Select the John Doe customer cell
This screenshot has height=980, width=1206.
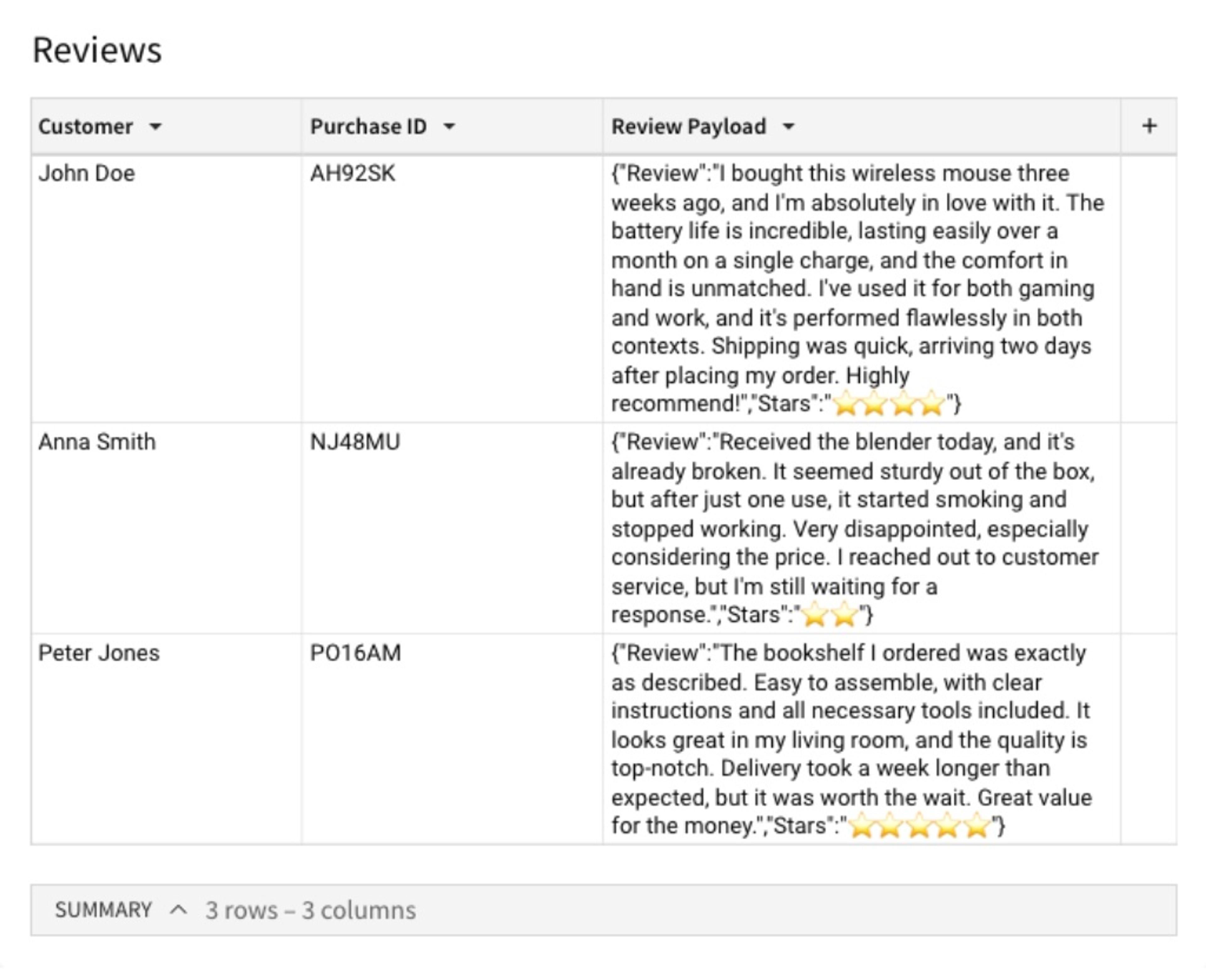click(x=166, y=288)
